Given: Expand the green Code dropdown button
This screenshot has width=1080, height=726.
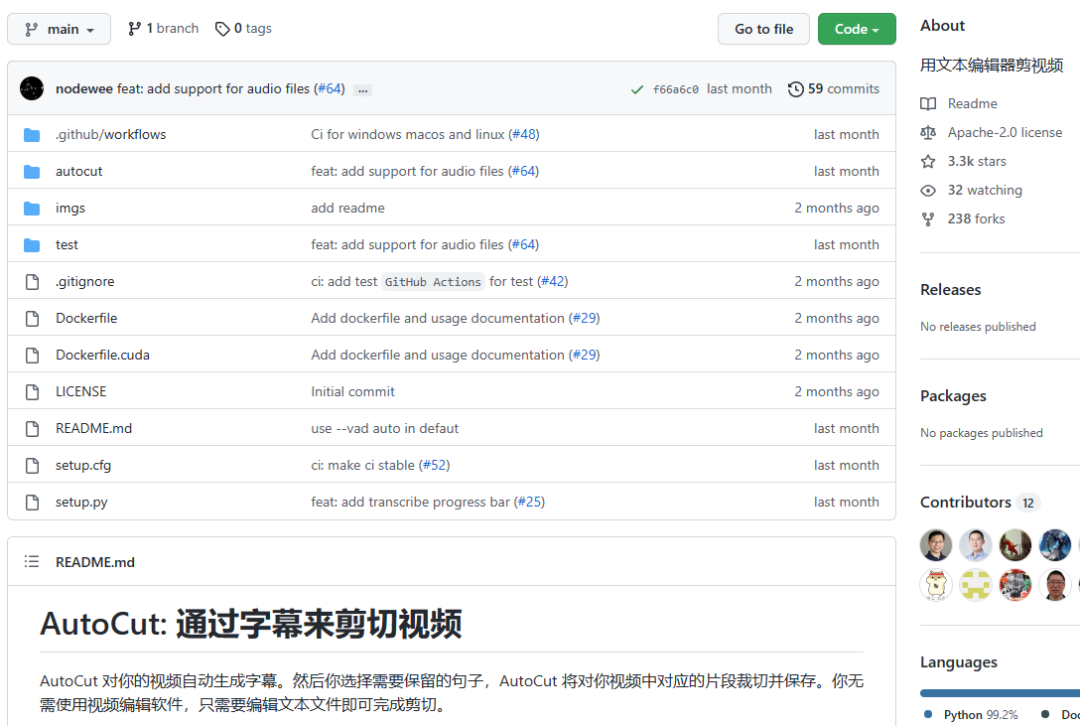Looking at the screenshot, I should (x=856, y=29).
